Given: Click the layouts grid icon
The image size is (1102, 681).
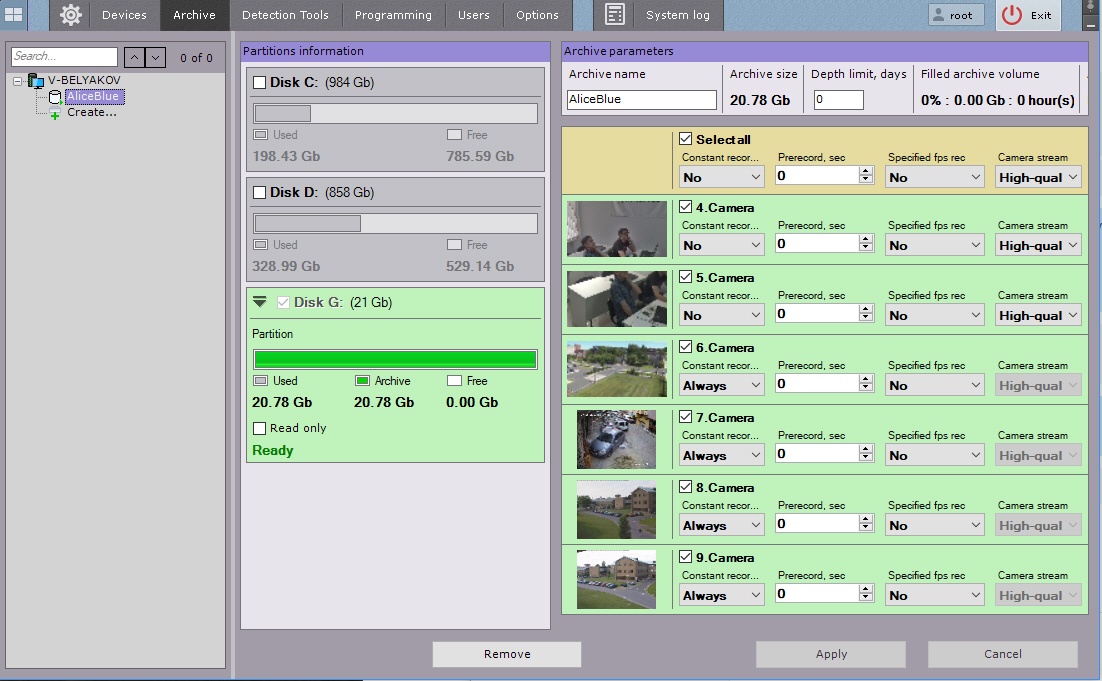Looking at the screenshot, I should (x=14, y=15).
